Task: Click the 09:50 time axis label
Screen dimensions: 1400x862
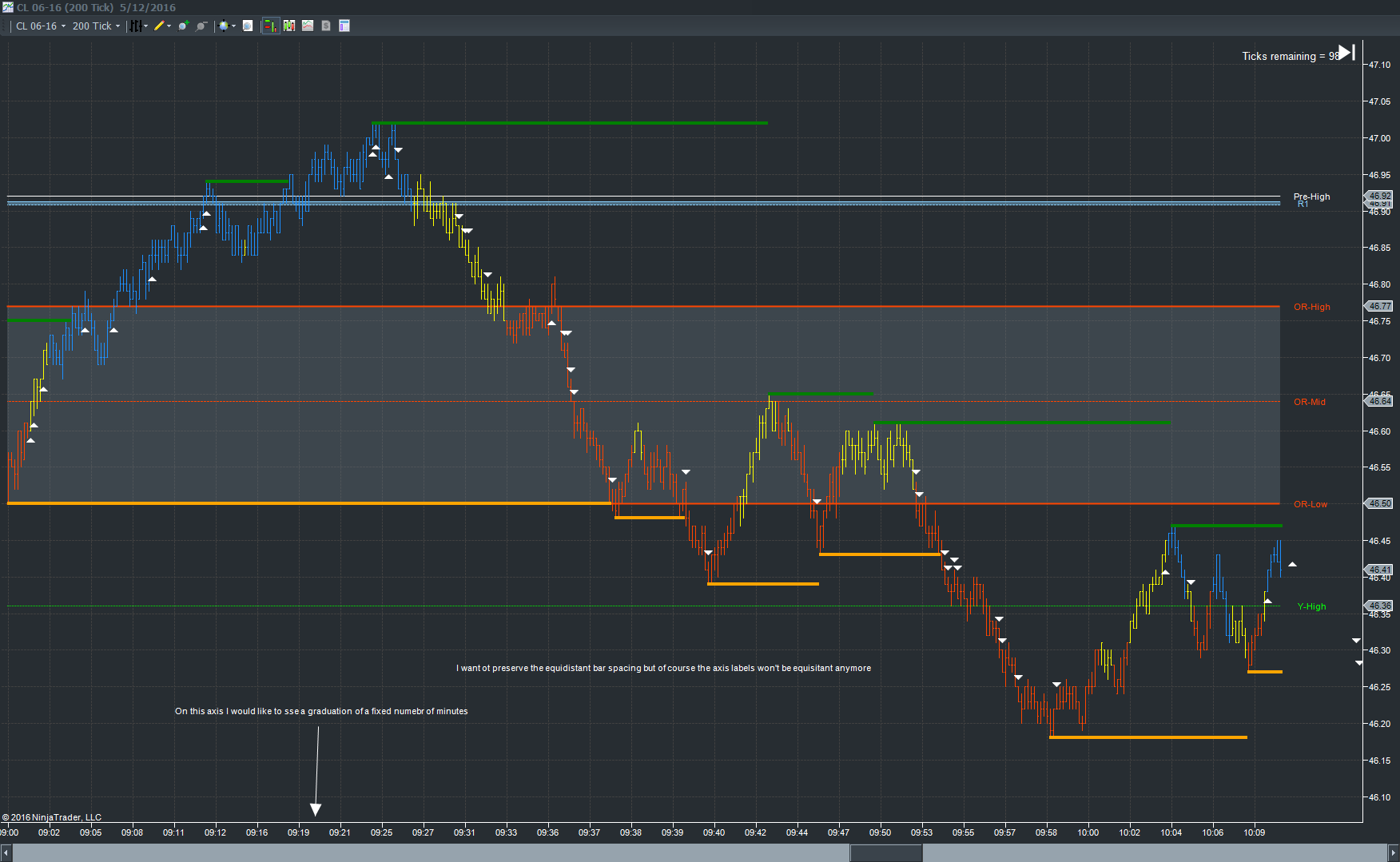Action: point(880,832)
